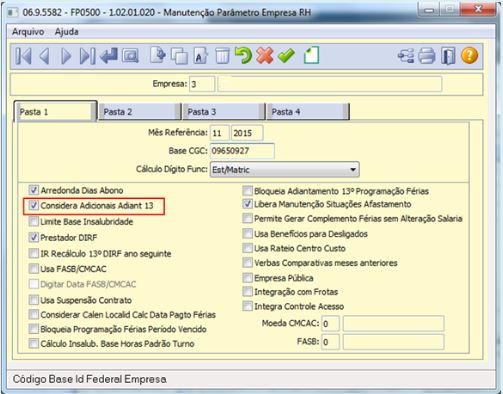Click the red X cancel icon

265,55
